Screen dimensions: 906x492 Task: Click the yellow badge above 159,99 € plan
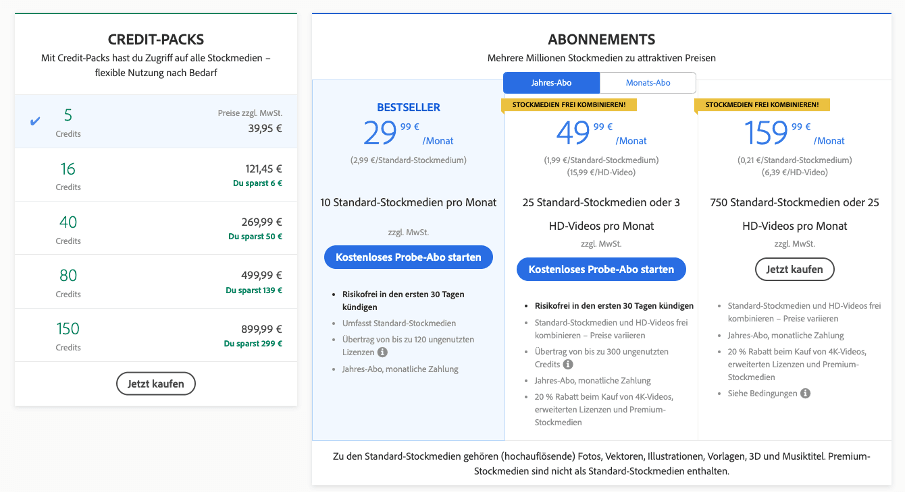pos(762,104)
